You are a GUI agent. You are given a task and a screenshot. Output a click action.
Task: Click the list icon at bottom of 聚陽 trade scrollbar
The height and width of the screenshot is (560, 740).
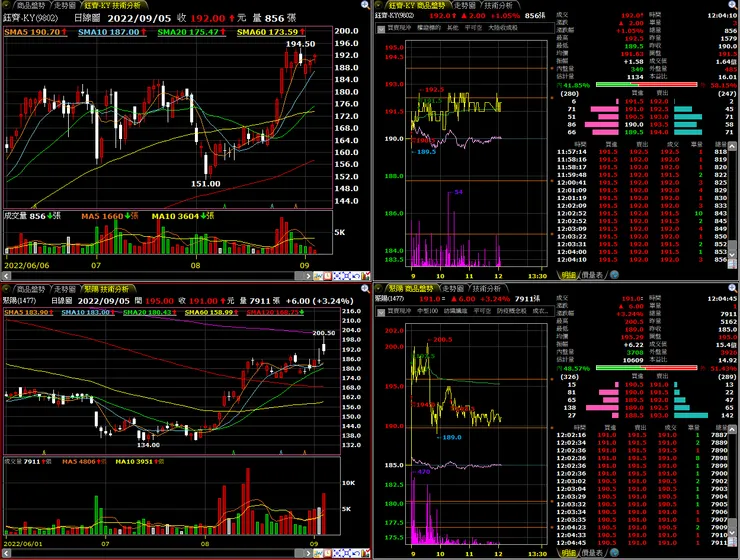click(732, 542)
